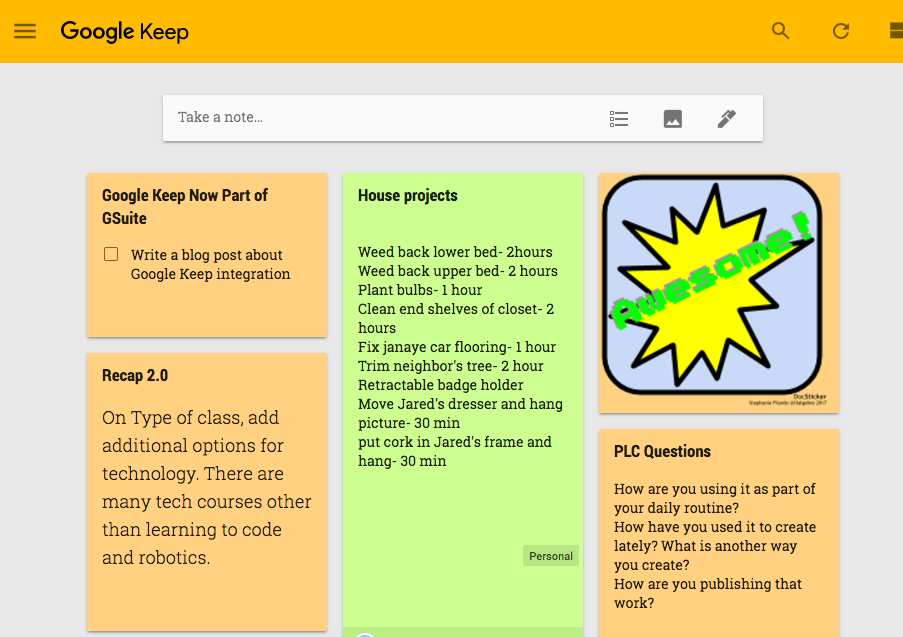Click 'Retractable badge holder' line
The image size is (903, 637).
(x=441, y=385)
